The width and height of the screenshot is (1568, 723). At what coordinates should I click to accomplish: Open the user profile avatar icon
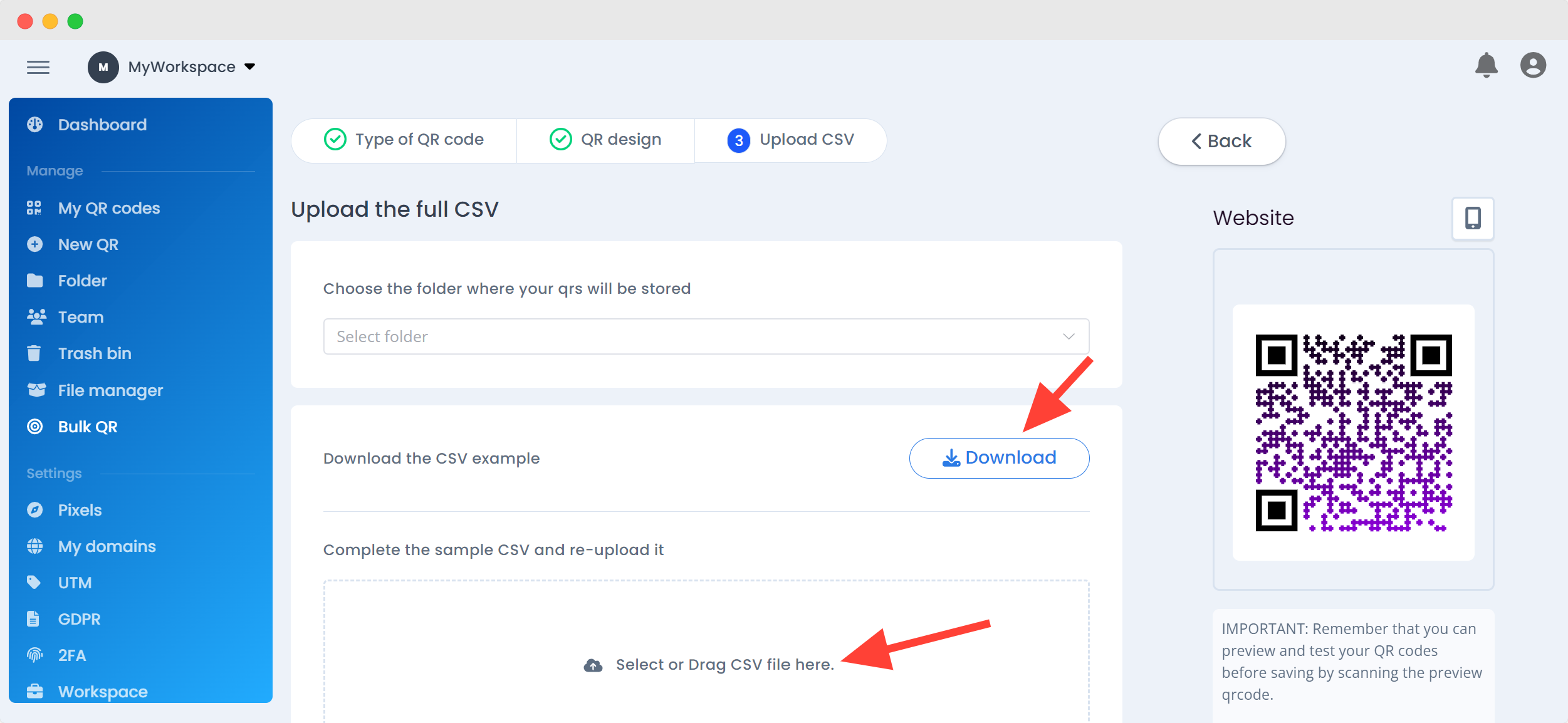click(x=1532, y=66)
